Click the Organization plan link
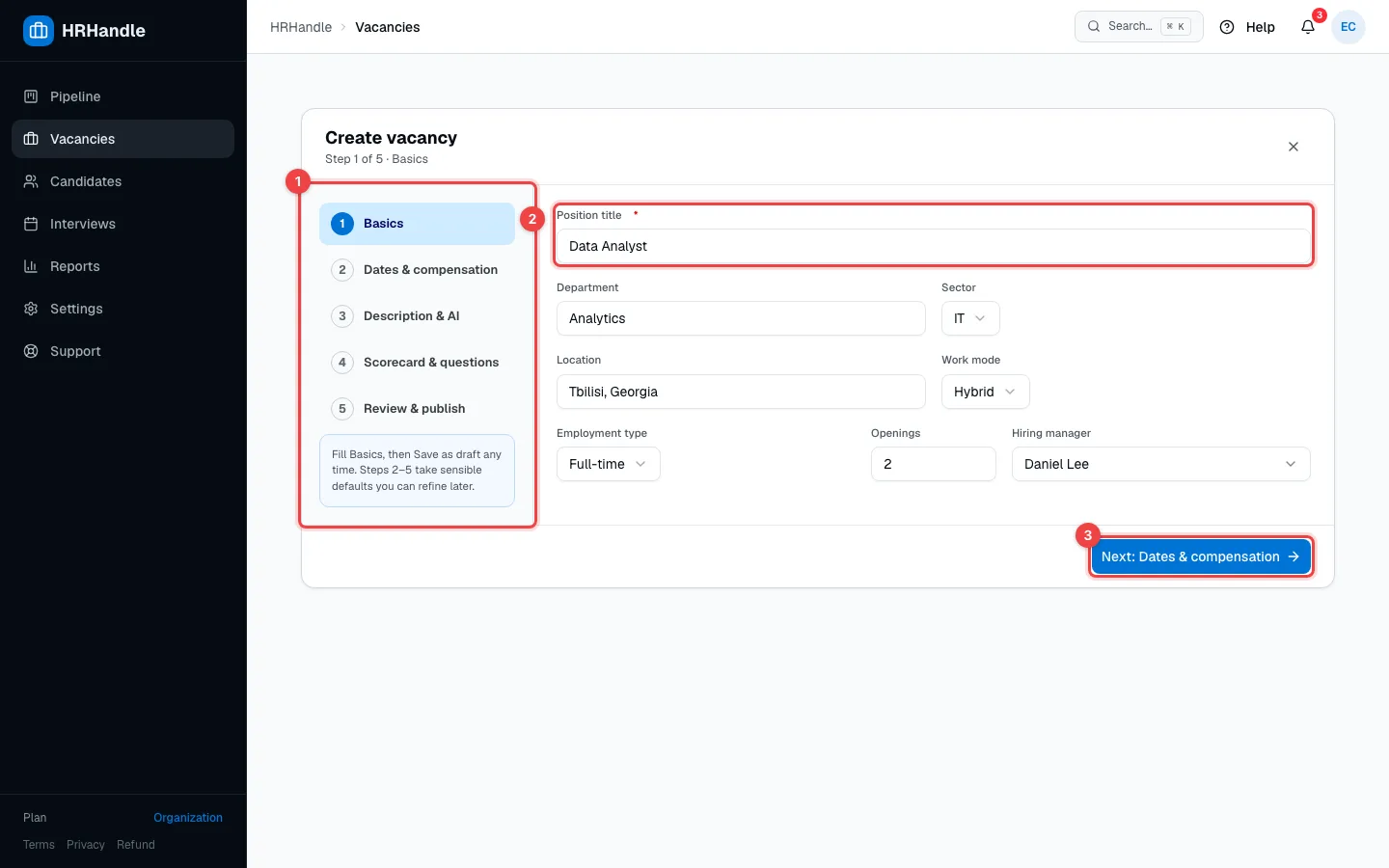The height and width of the screenshot is (868, 1389). pyautogui.click(x=188, y=818)
